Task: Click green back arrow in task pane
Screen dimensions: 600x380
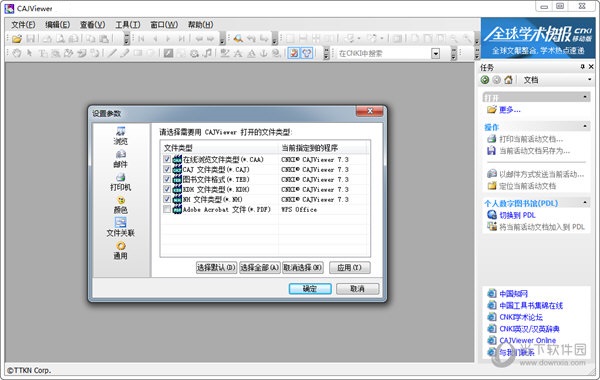Action: click(x=485, y=80)
